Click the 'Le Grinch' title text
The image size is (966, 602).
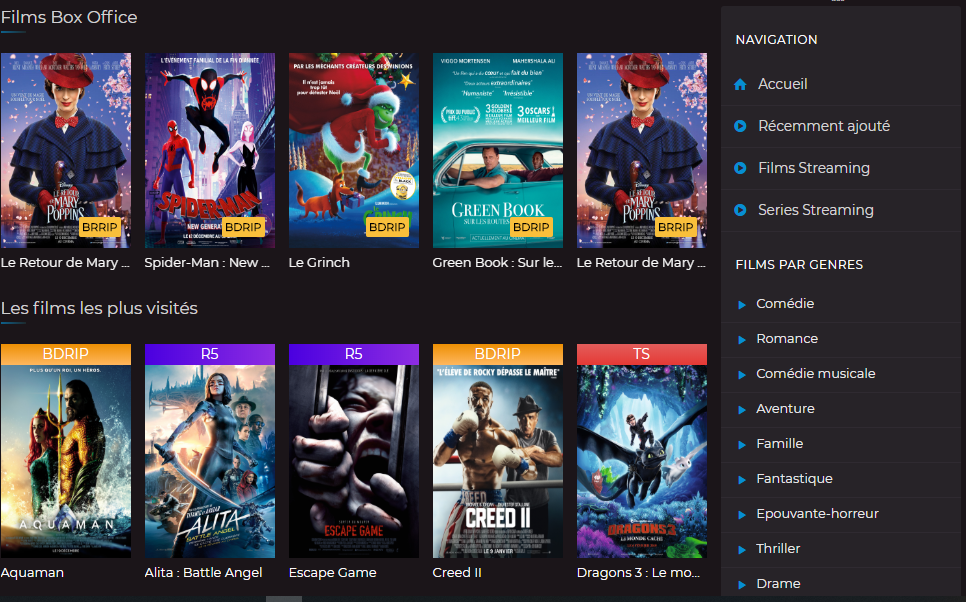point(319,262)
